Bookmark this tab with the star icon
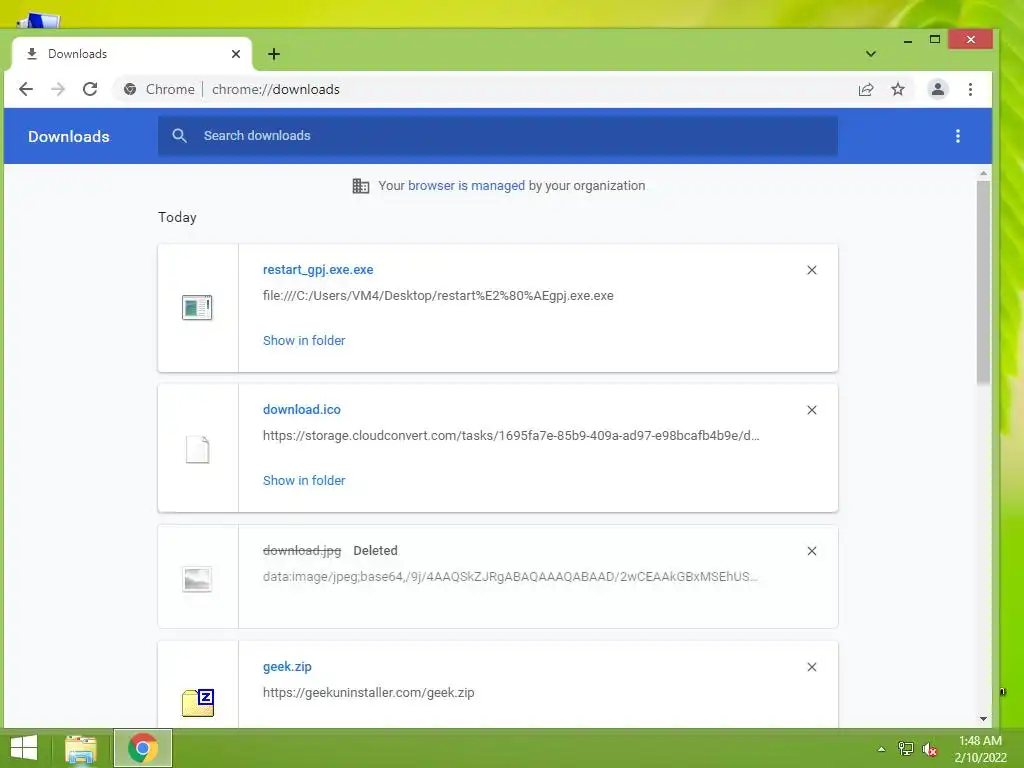The image size is (1024, 768). click(x=898, y=89)
